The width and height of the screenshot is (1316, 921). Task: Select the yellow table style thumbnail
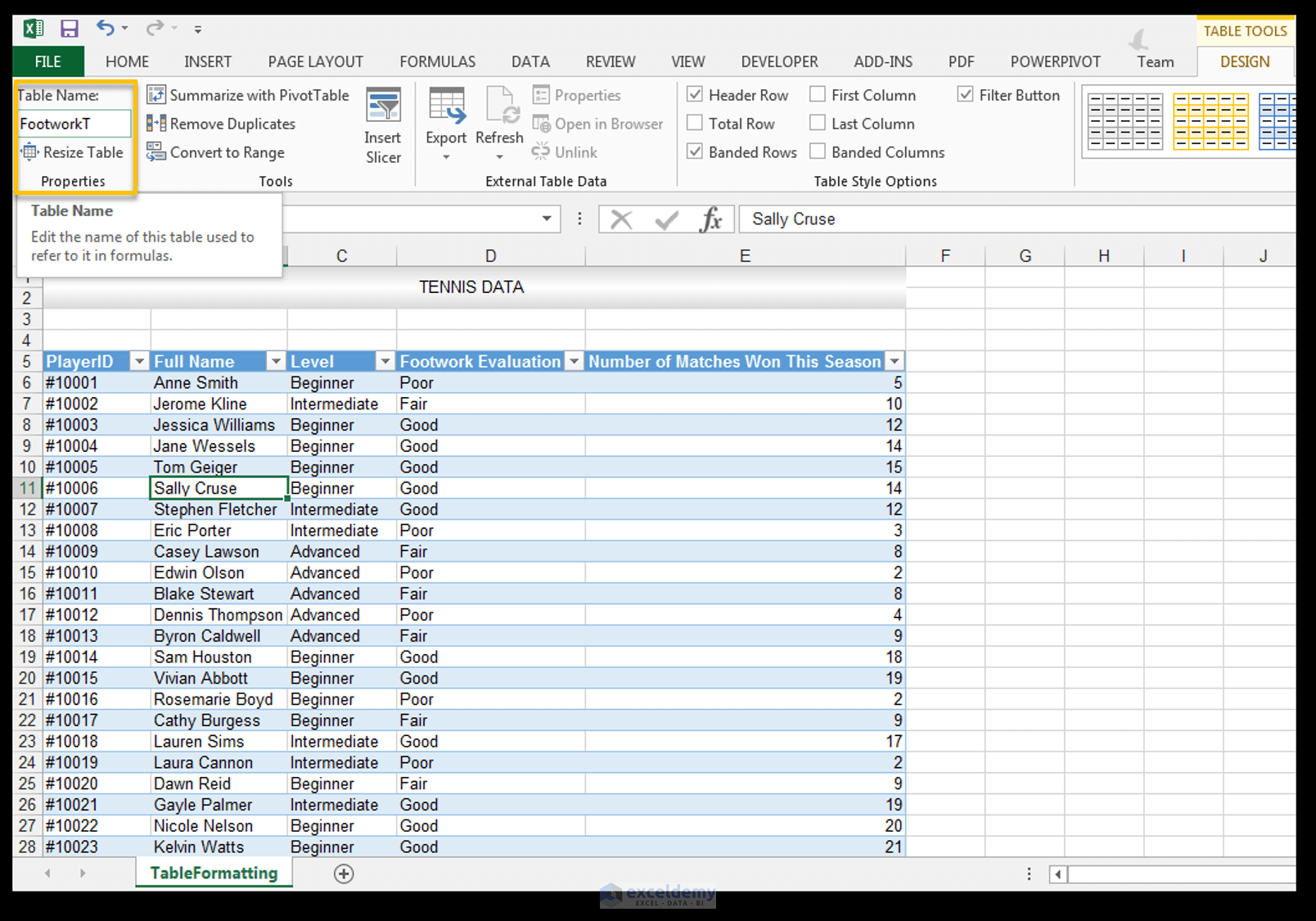coord(1211,123)
